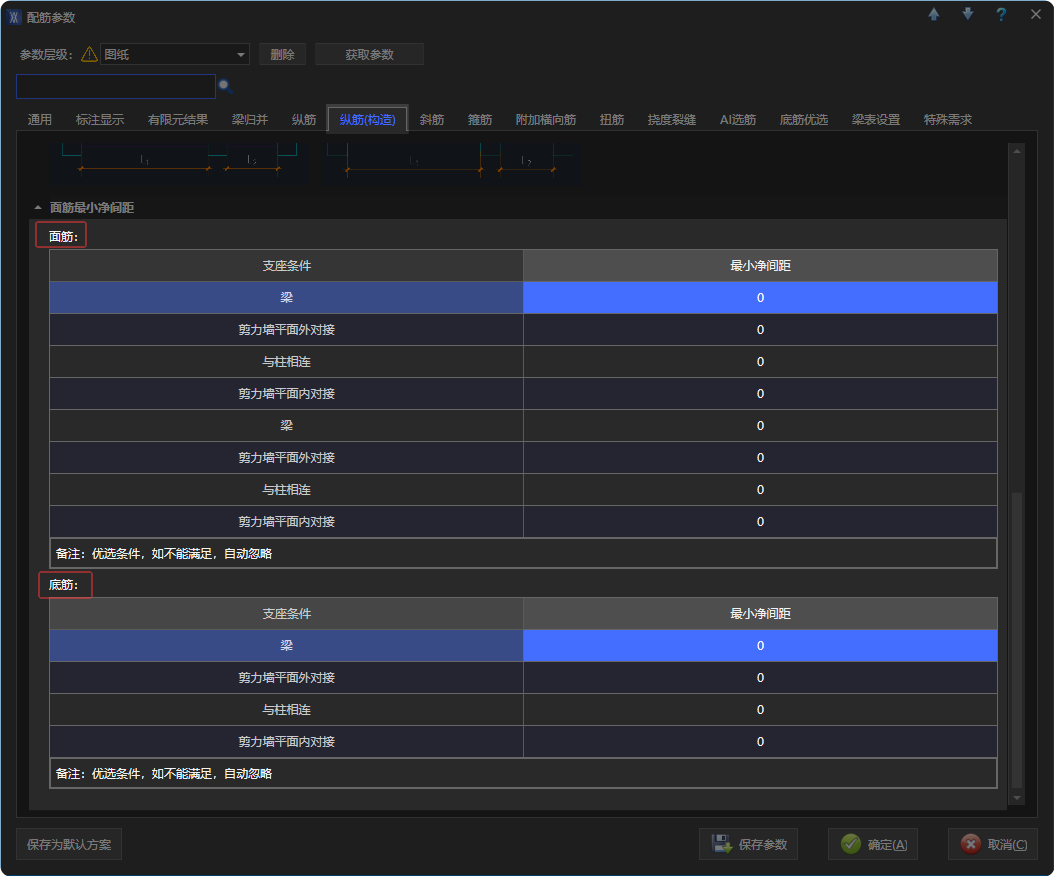Click the parameter search input field

(x=115, y=86)
